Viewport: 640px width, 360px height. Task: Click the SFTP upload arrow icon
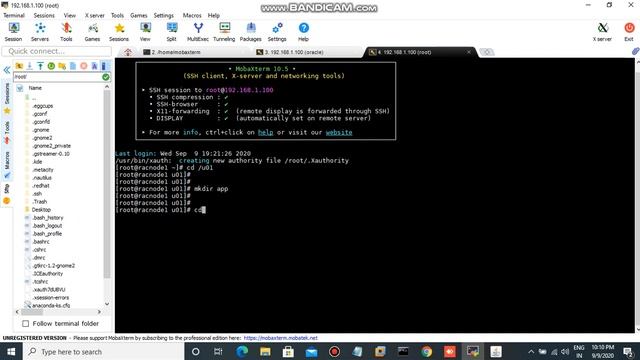(x=40, y=66)
